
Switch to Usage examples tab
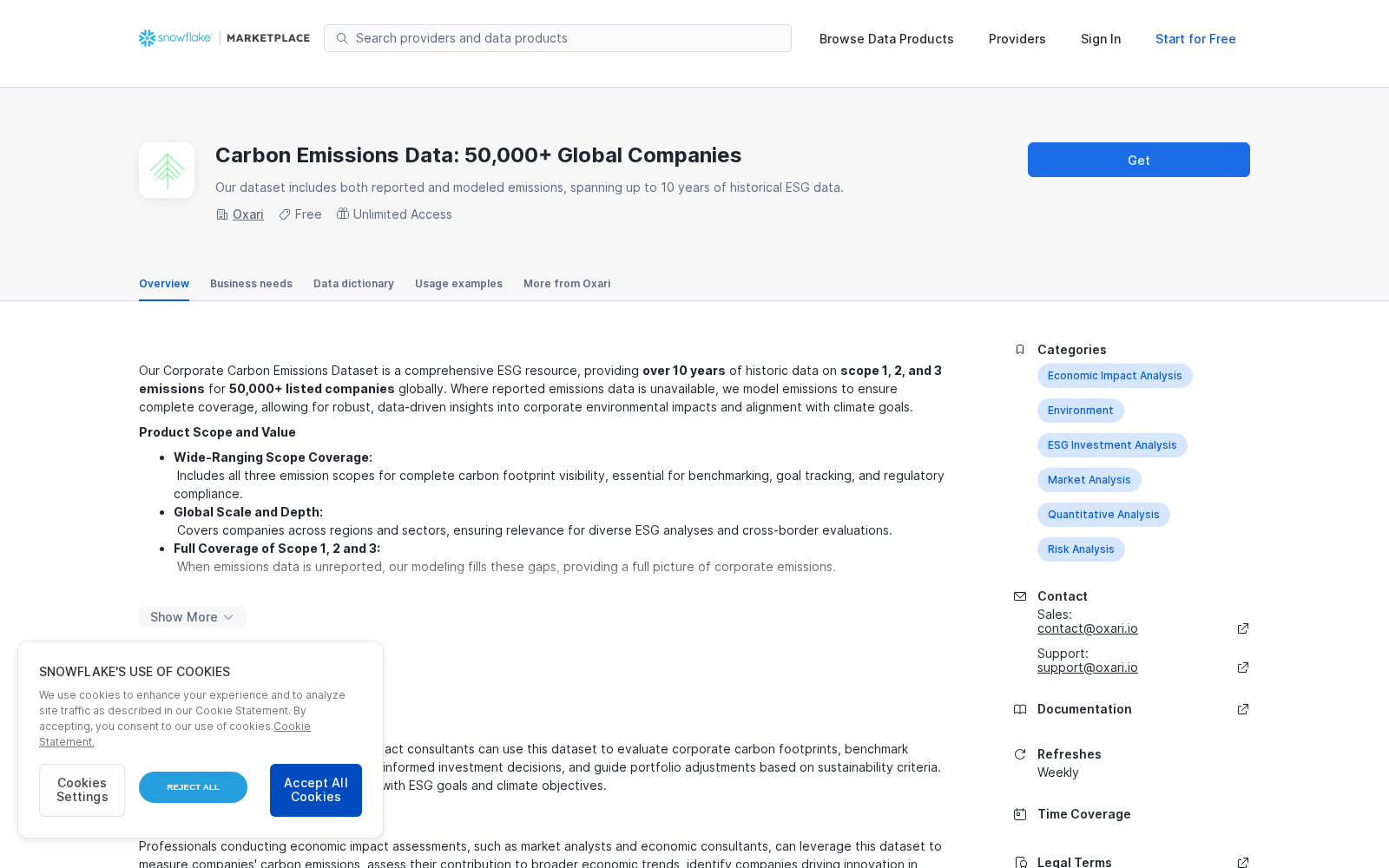tap(458, 284)
